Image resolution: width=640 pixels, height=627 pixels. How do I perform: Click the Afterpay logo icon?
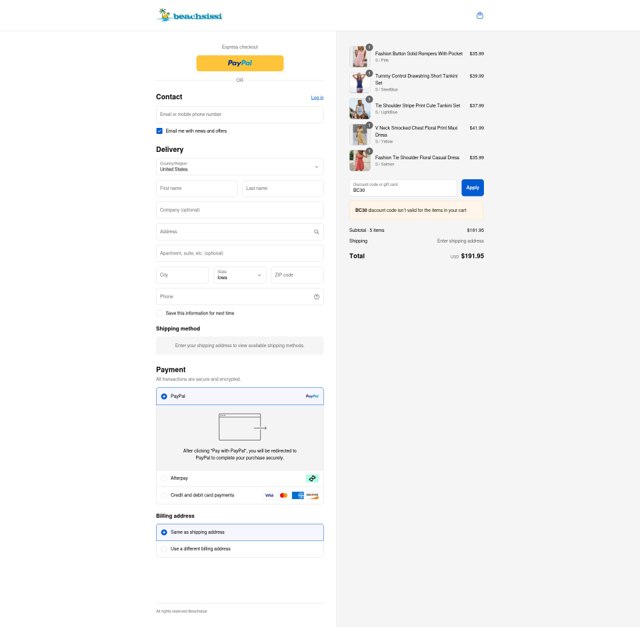tap(312, 478)
